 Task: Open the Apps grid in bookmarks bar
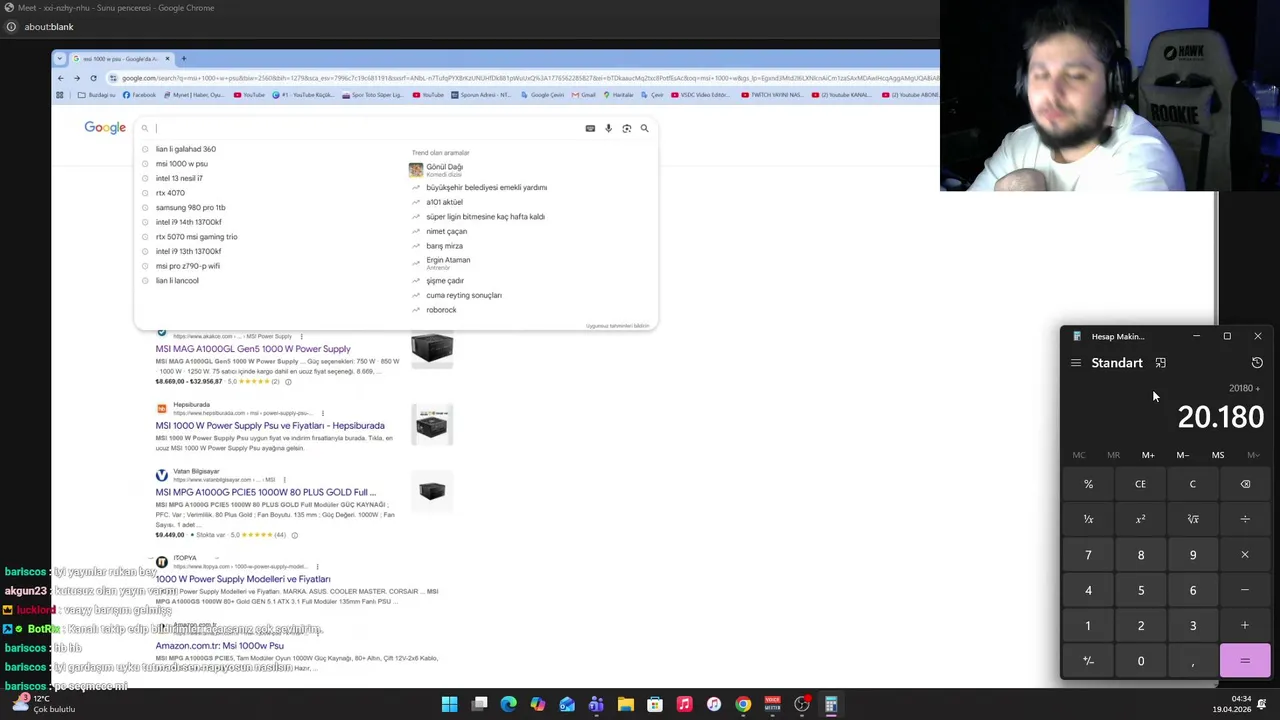(60, 95)
